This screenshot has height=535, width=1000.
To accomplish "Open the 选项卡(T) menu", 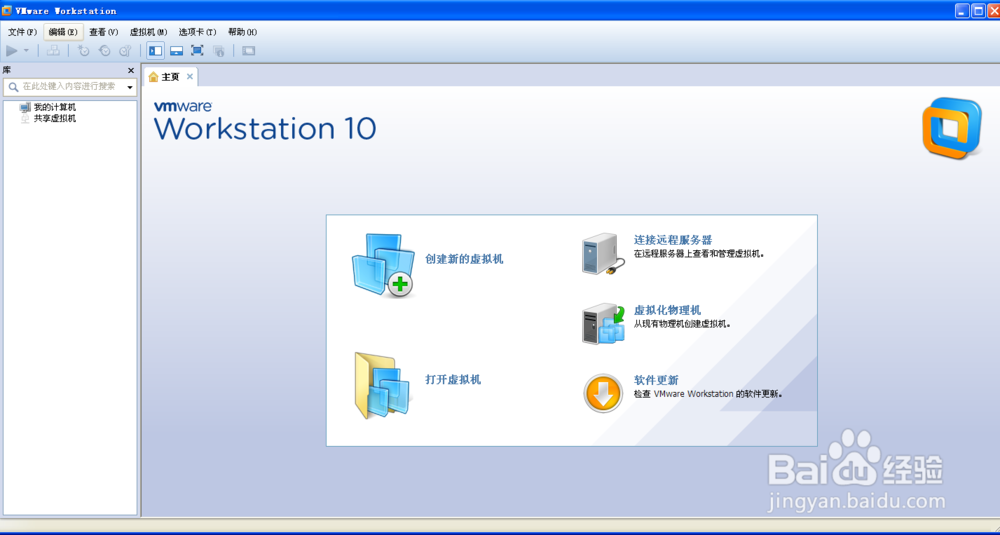I will [x=198, y=32].
